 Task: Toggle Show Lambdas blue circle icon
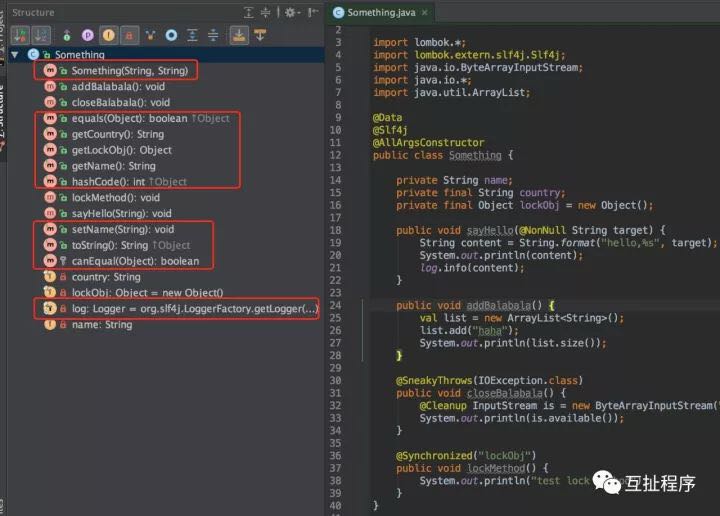[171, 35]
